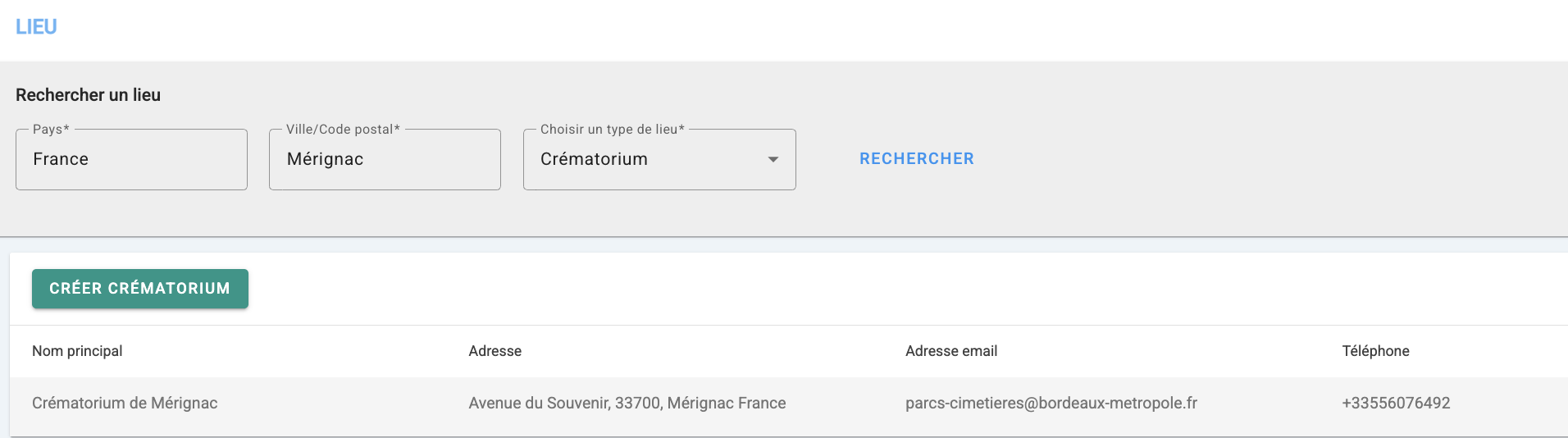Click the Adresse email column header

pyautogui.click(x=951, y=351)
